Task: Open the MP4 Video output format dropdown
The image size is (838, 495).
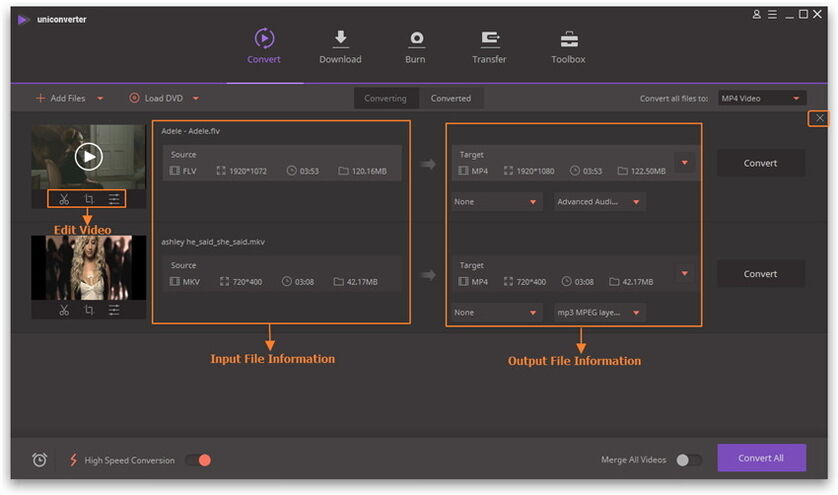Action: 762,98
